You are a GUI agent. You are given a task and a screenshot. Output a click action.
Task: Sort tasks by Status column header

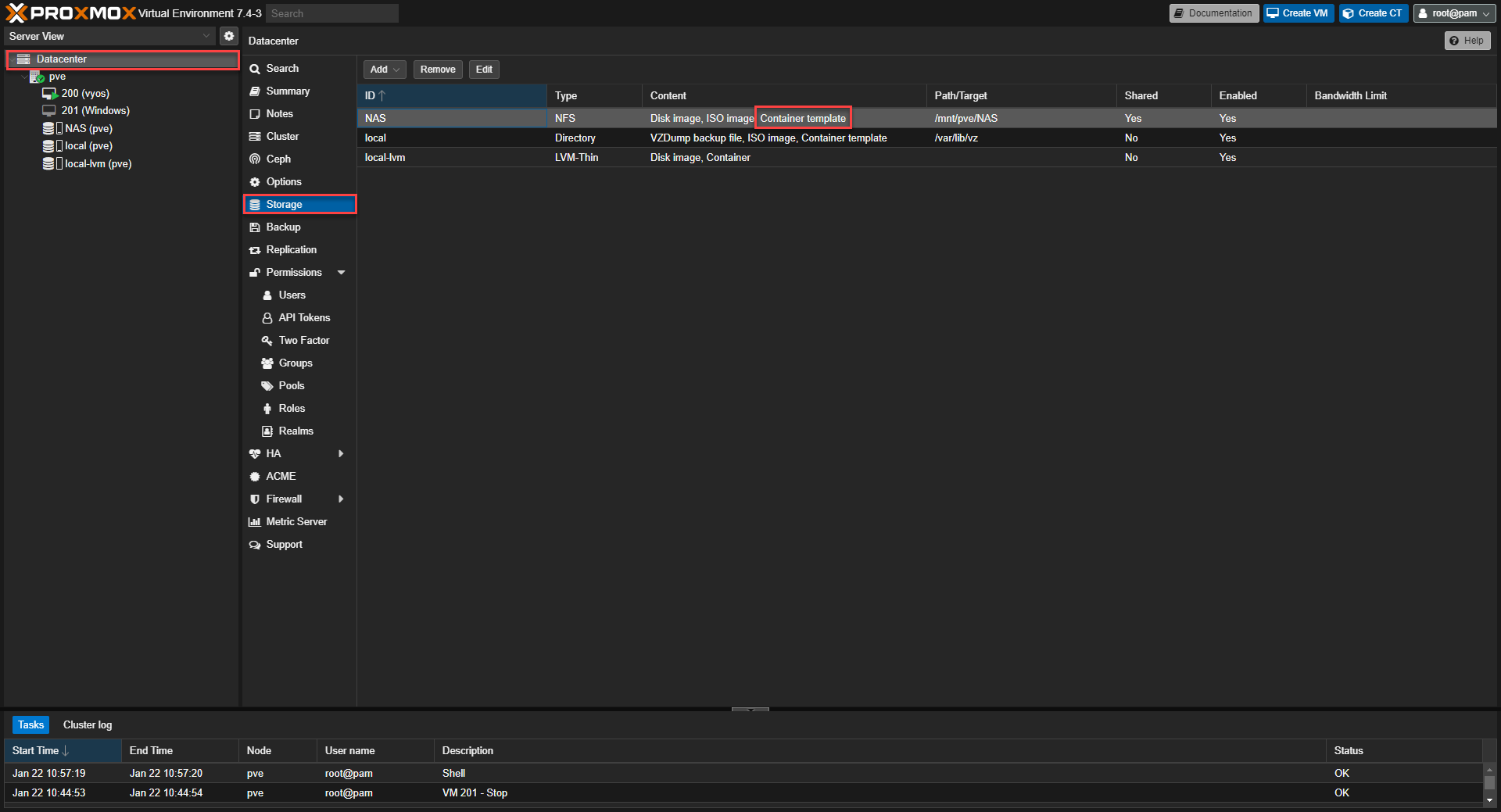(x=1404, y=751)
